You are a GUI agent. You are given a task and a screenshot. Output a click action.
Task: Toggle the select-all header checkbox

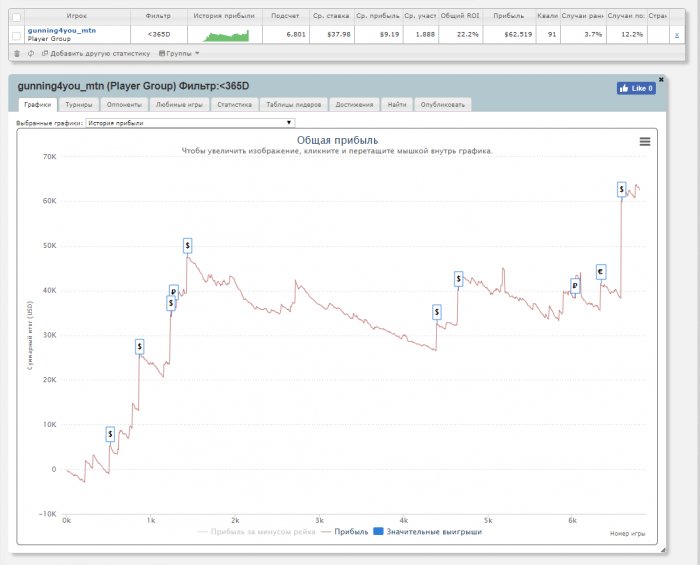(x=15, y=17)
